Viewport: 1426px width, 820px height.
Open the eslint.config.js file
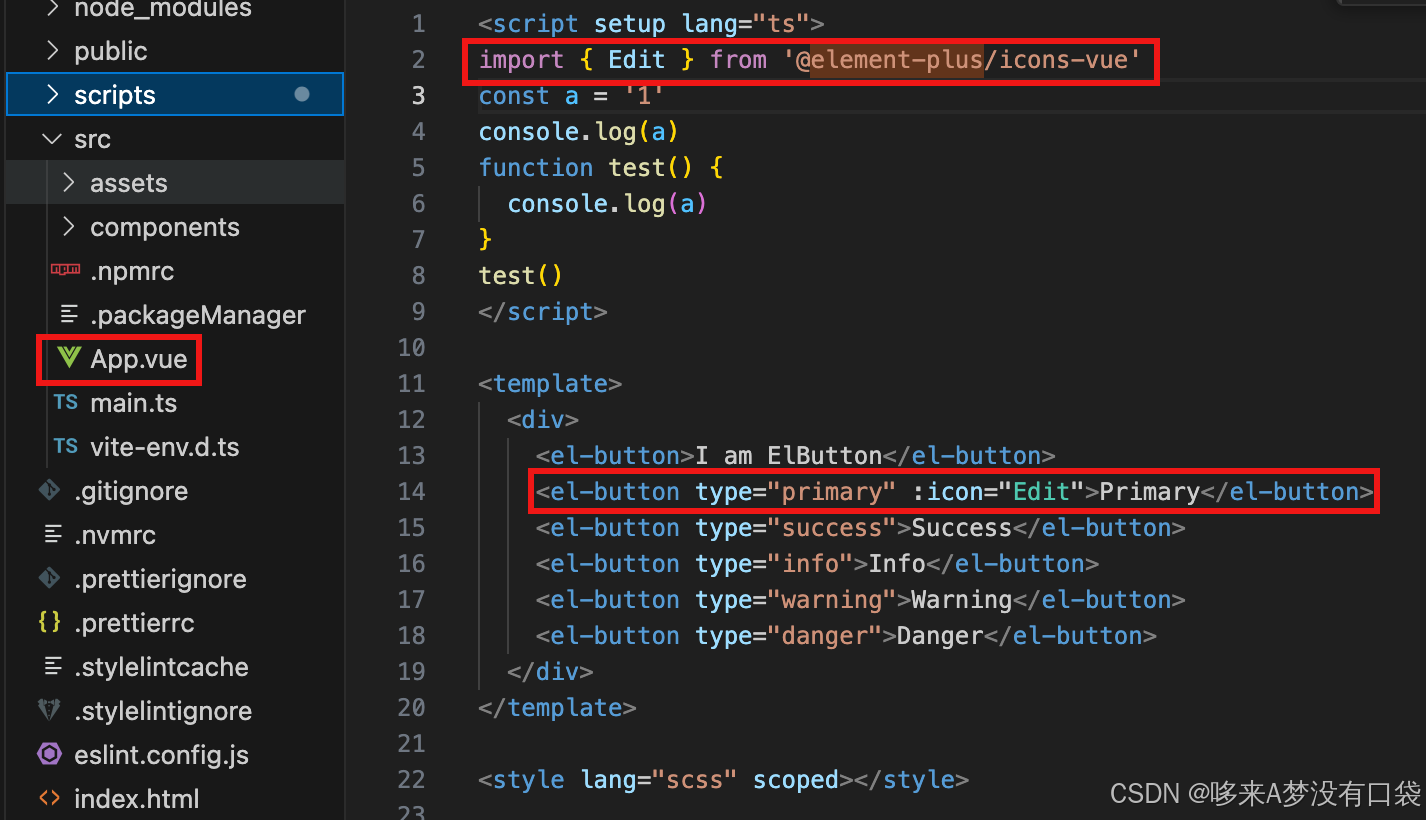162,755
